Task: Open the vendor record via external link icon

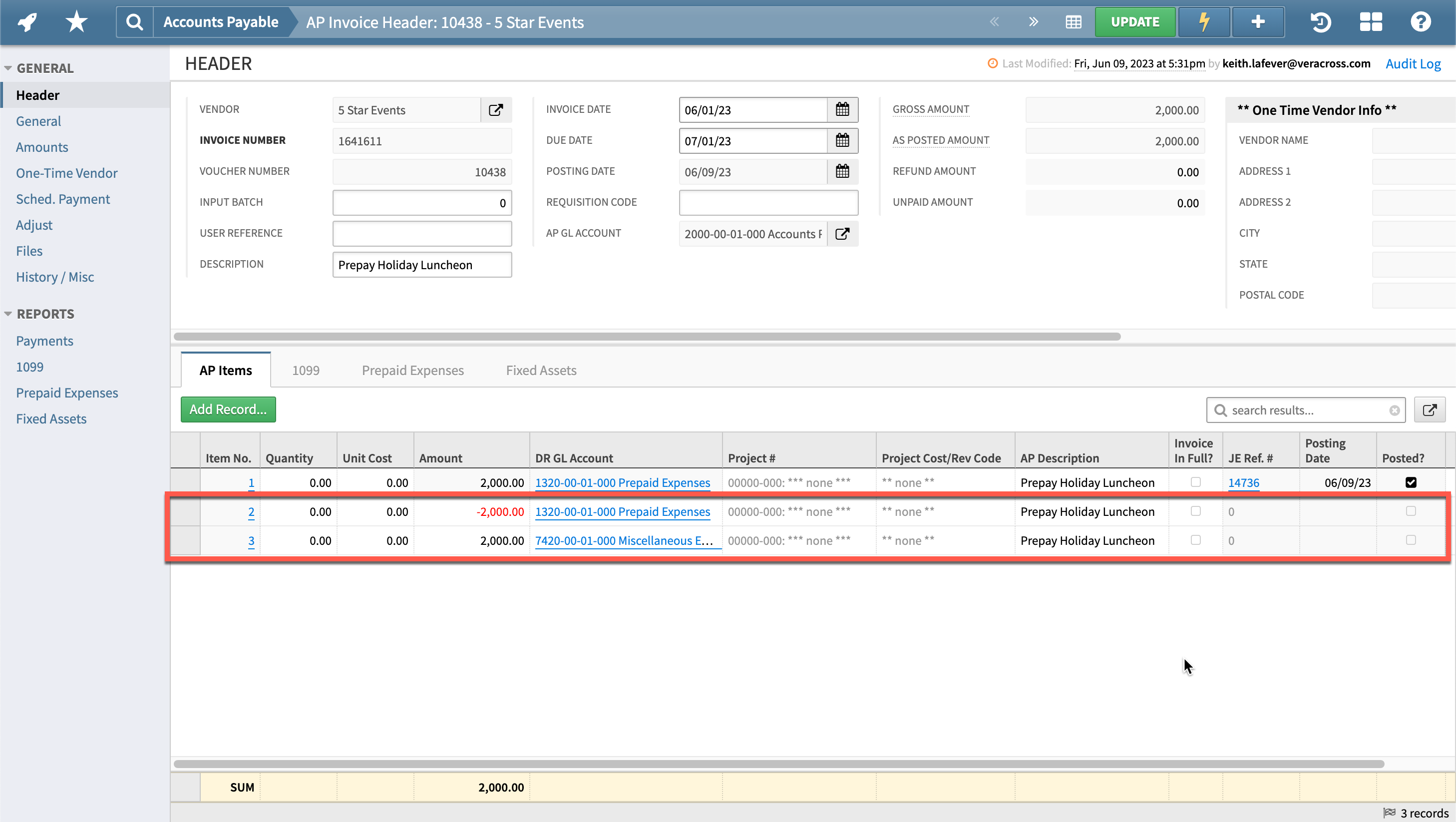Action: pyautogui.click(x=496, y=110)
